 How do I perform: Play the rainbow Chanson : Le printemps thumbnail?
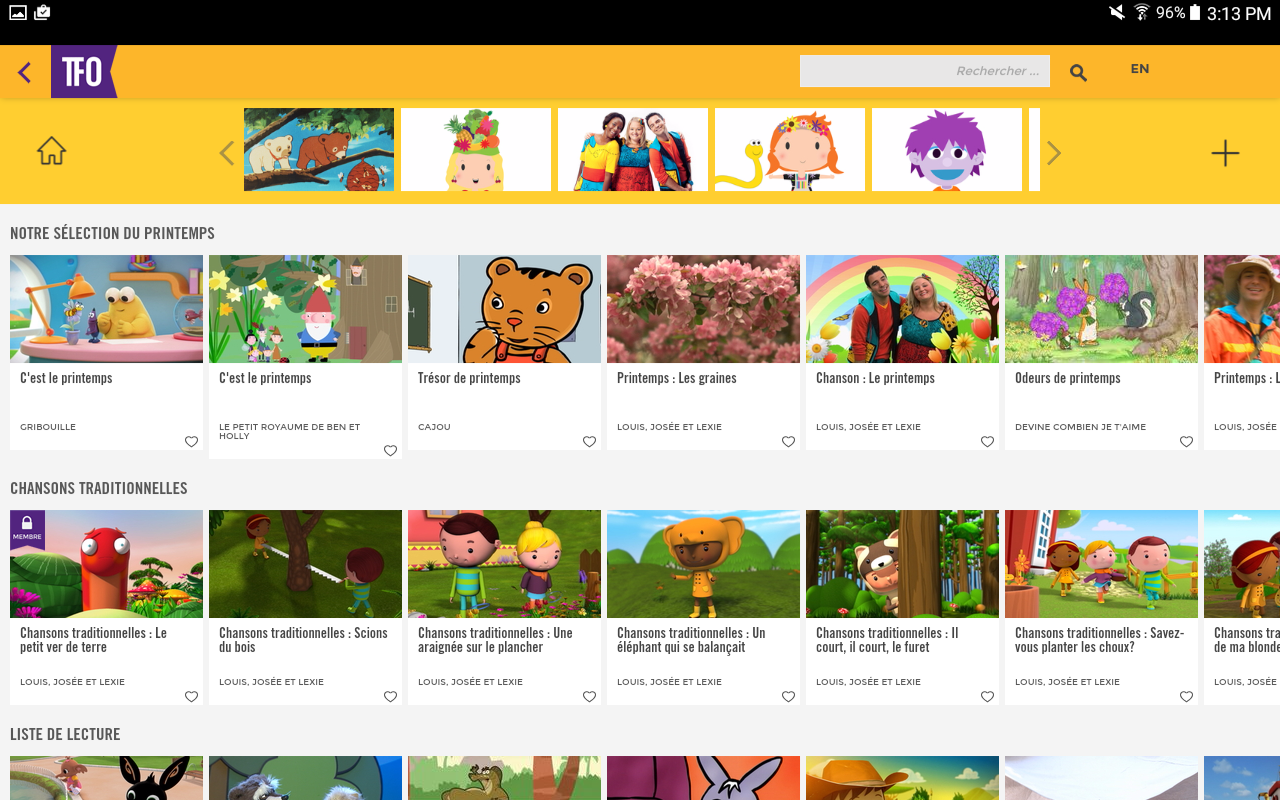(x=902, y=309)
